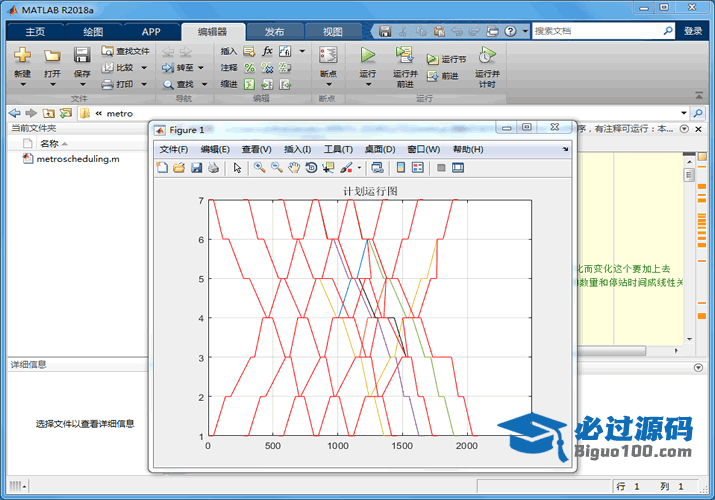
Task: Click the editor vertical scrollbar thumb
Action: tap(689, 175)
